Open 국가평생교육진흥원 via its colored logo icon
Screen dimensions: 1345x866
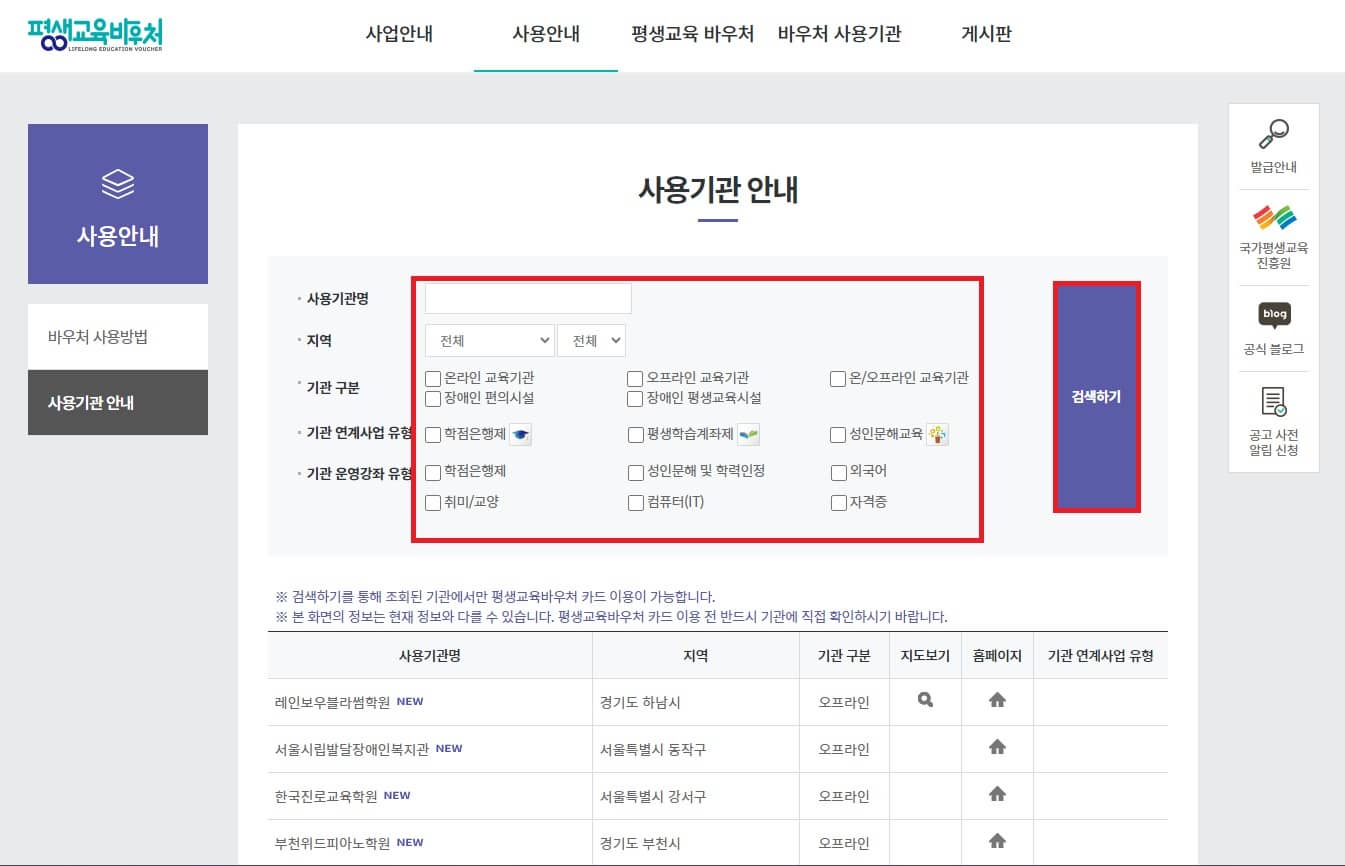tap(1273, 215)
